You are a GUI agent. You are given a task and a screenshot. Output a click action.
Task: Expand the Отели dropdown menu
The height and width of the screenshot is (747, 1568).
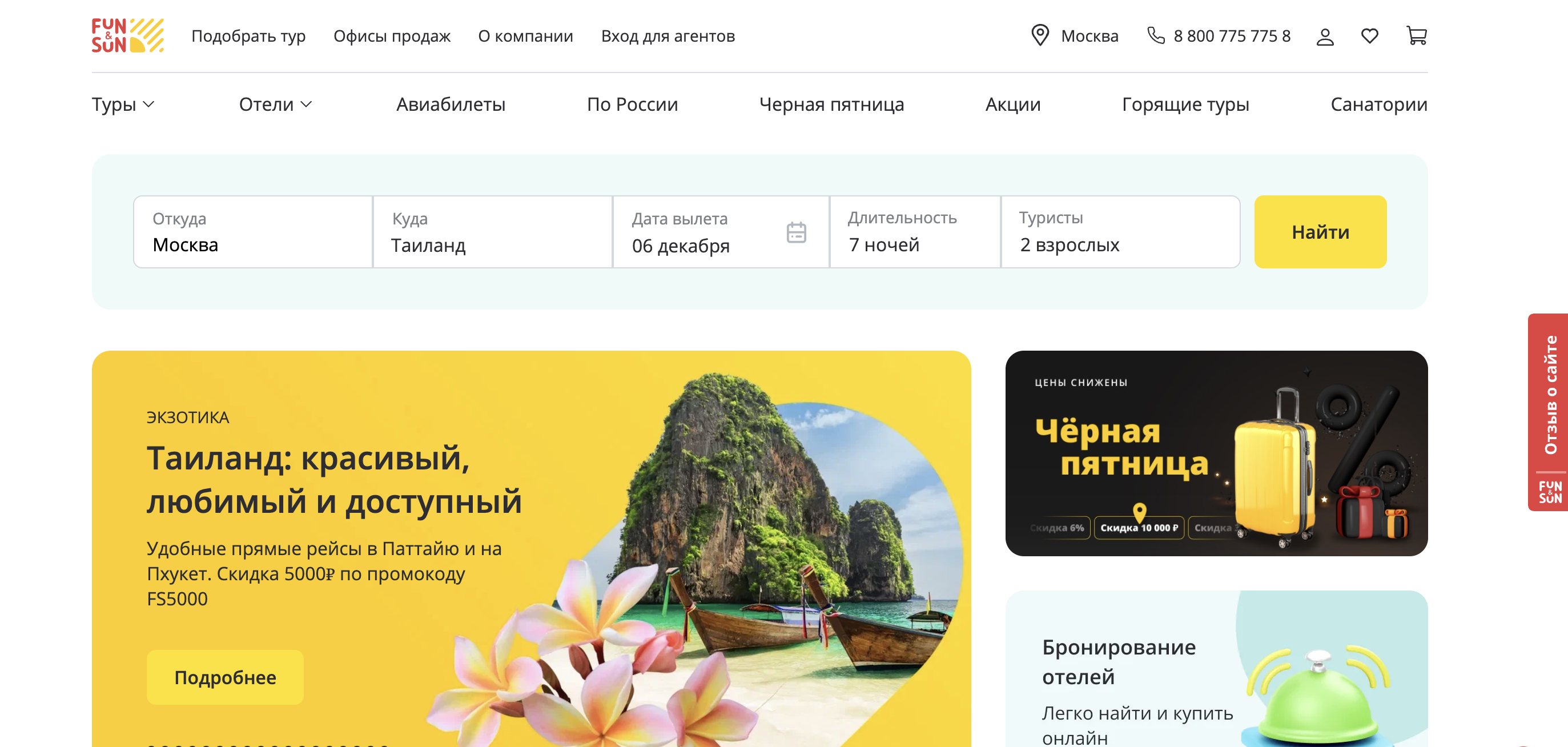275,105
